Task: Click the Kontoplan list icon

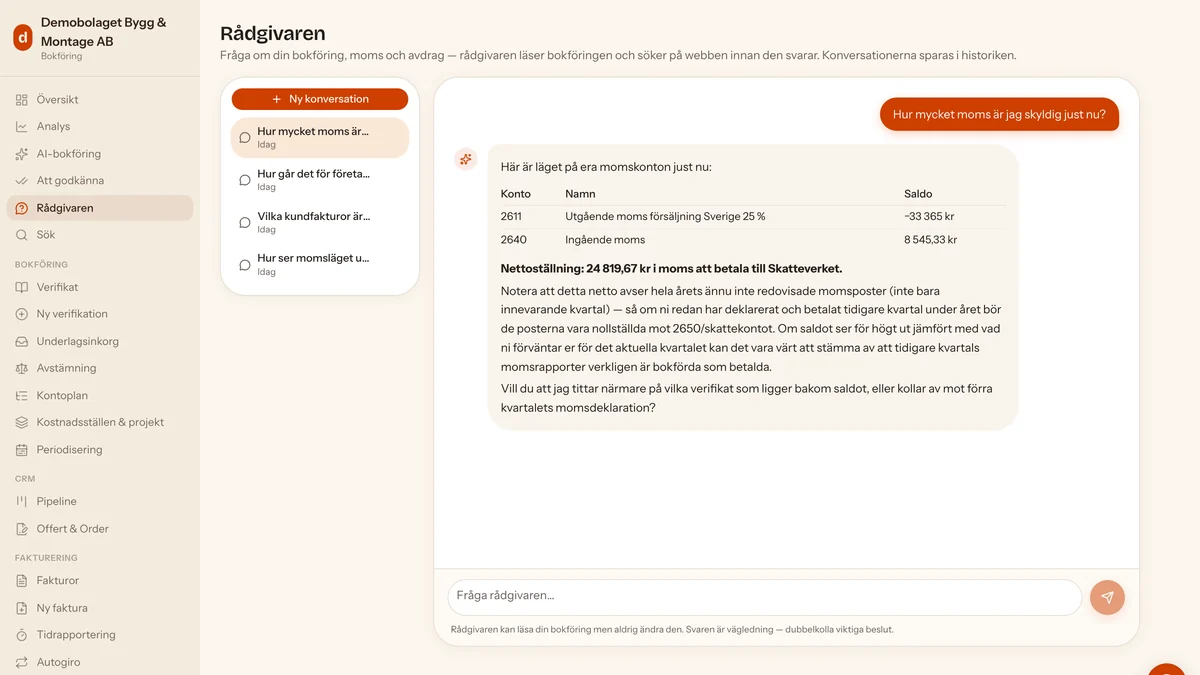Action: pyautogui.click(x=22, y=395)
